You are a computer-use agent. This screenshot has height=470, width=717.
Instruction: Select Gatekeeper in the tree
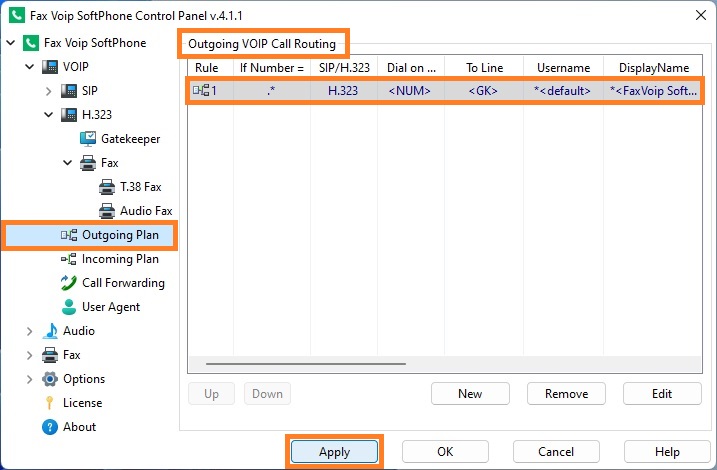131,139
